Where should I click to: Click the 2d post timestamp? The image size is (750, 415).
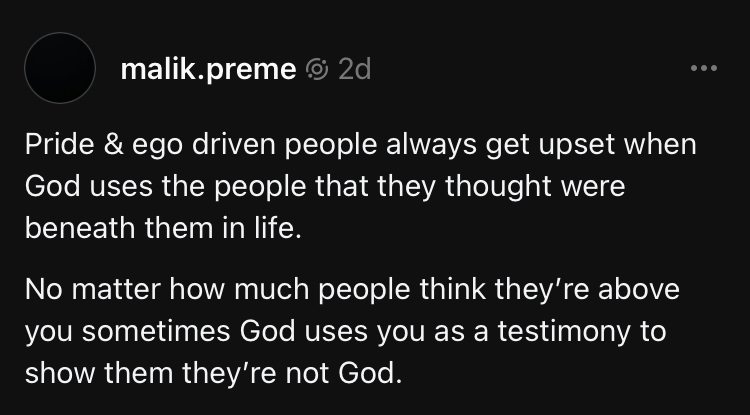tap(354, 69)
